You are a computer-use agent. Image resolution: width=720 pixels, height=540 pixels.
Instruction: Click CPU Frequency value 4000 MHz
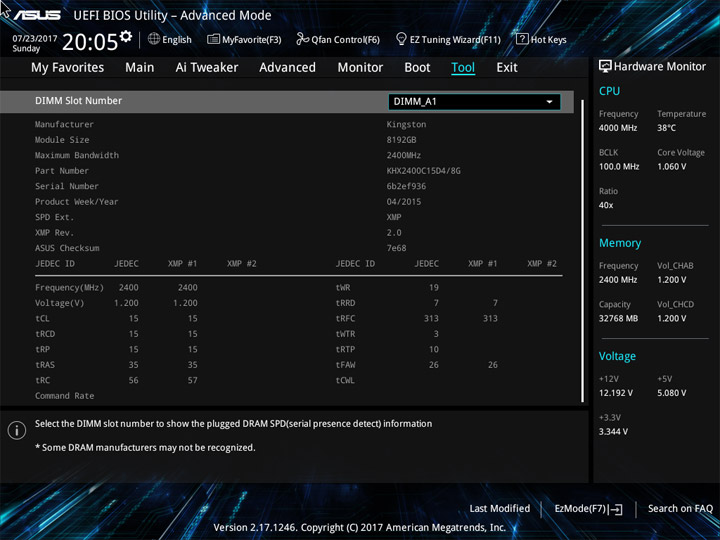618,128
